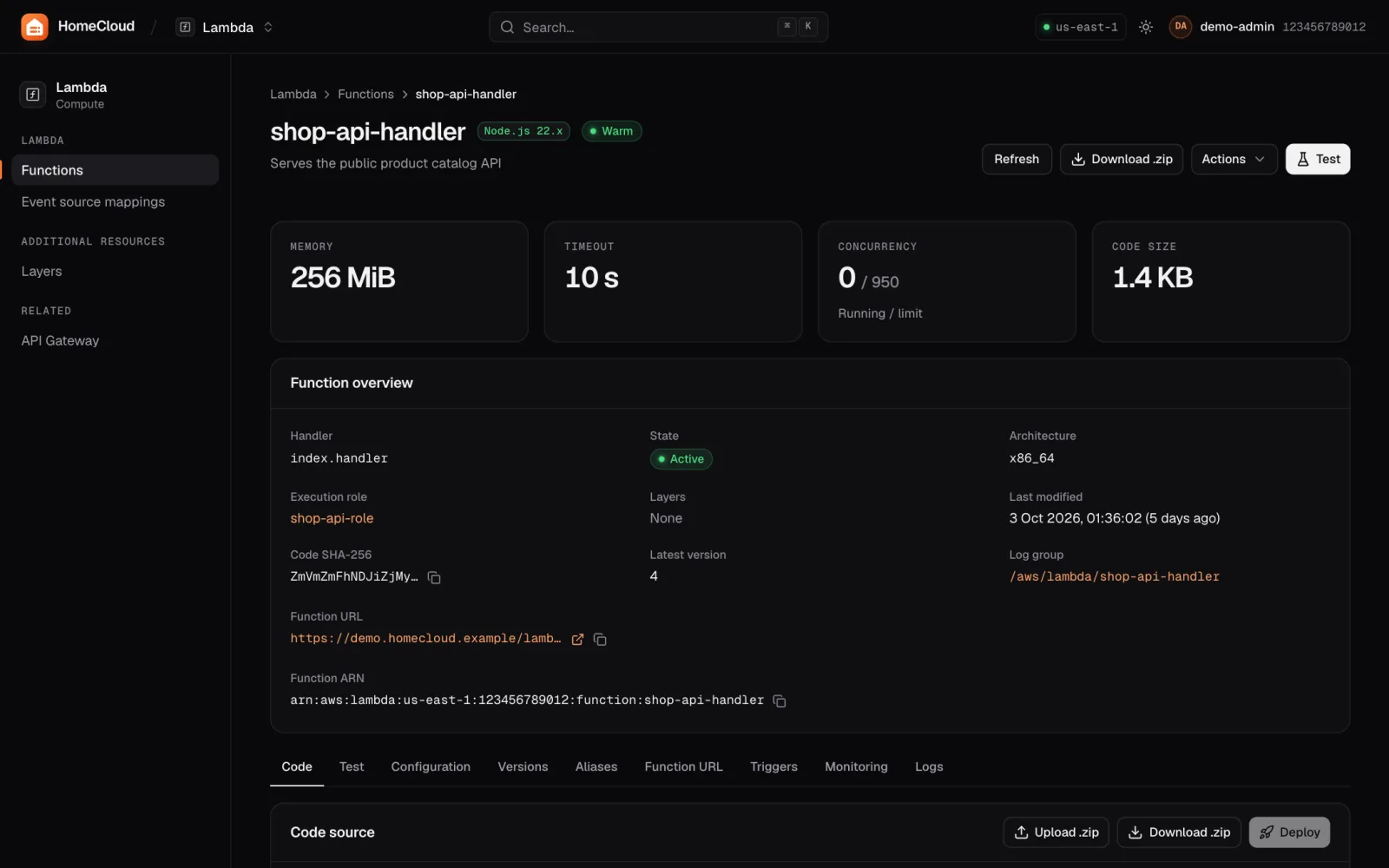
Task: Copy the Function ARN
Action: pyautogui.click(x=780, y=701)
